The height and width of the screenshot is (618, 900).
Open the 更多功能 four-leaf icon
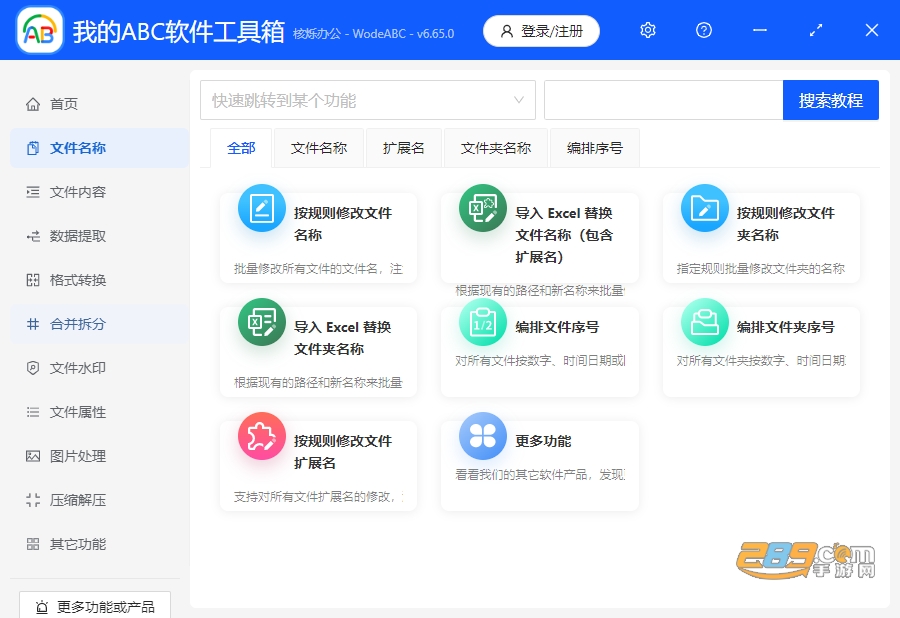tap(483, 436)
